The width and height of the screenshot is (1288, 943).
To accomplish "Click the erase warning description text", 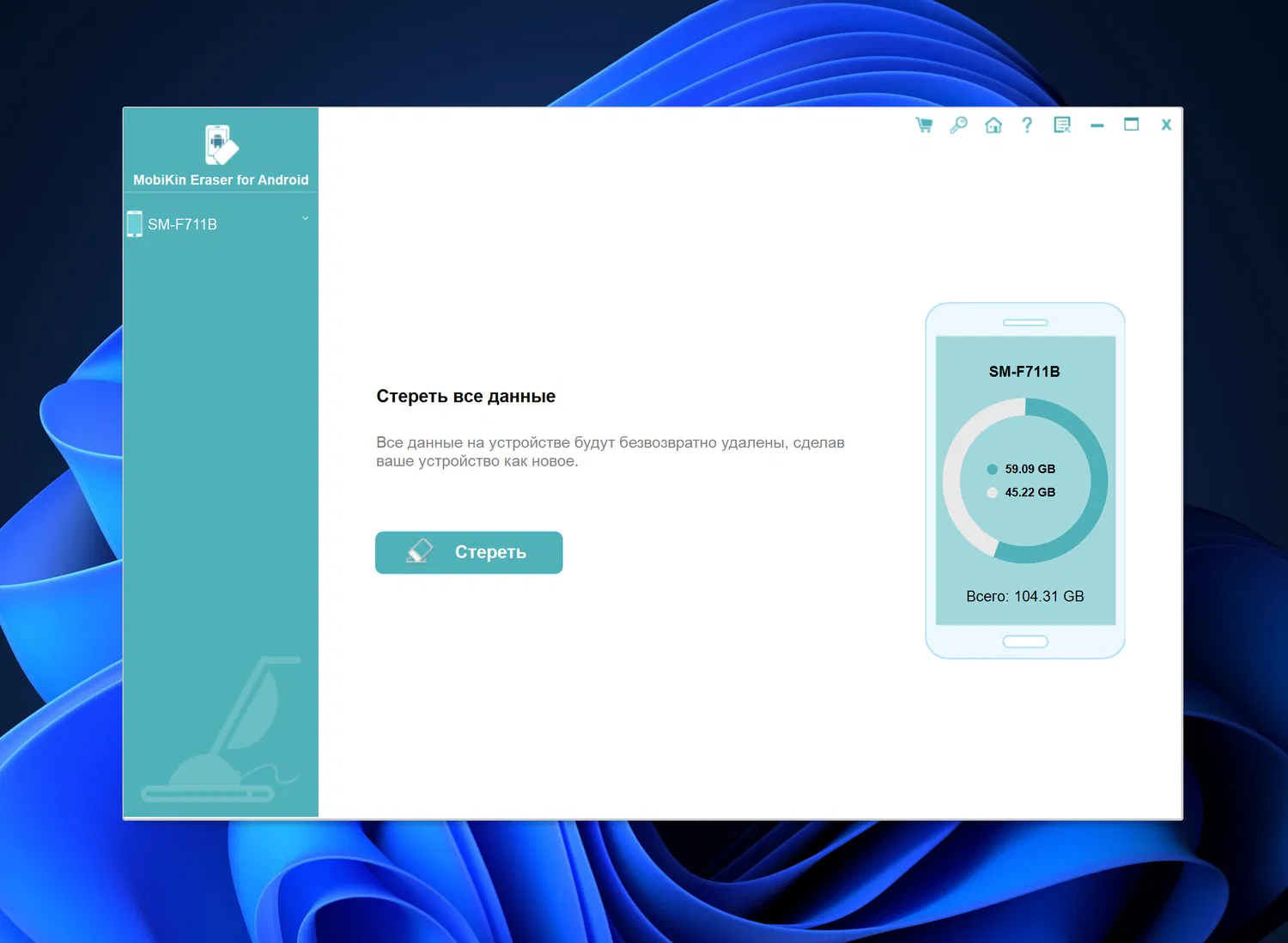I will point(611,452).
